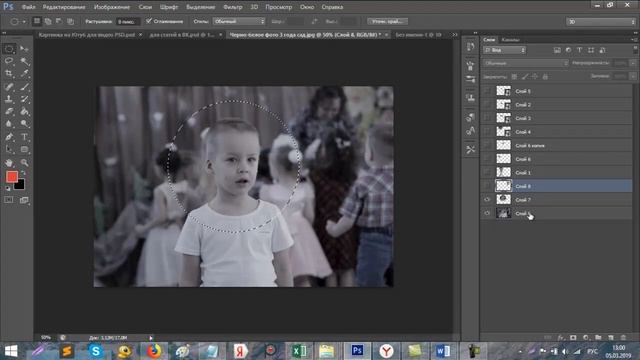Add layer style fx button
The image size is (640, 360).
click(561, 338)
